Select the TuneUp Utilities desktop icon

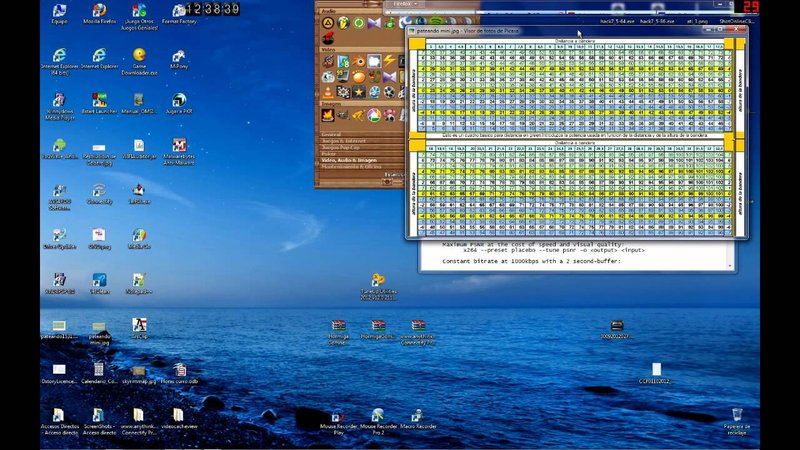(378, 287)
